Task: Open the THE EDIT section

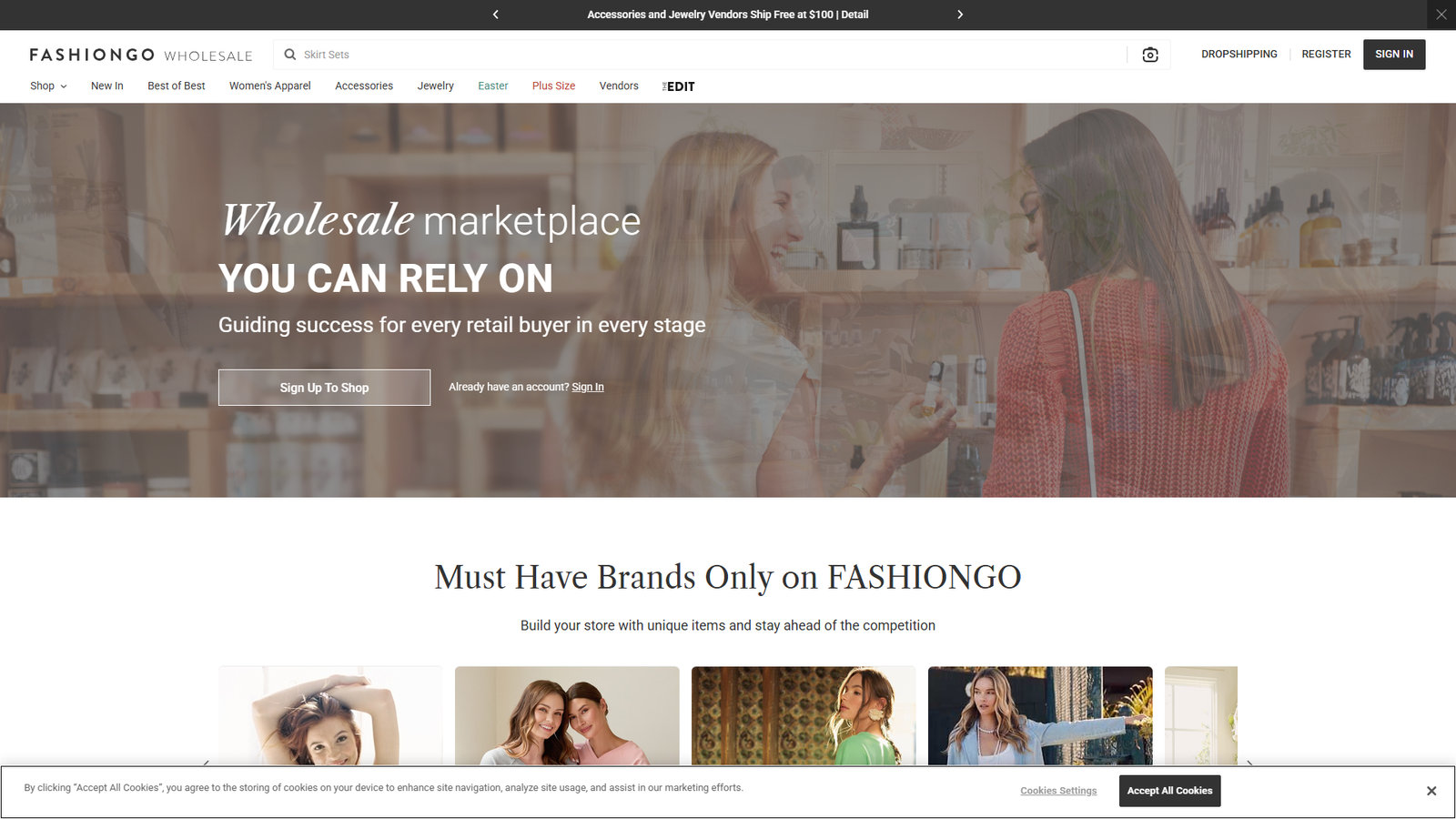Action: point(678,86)
